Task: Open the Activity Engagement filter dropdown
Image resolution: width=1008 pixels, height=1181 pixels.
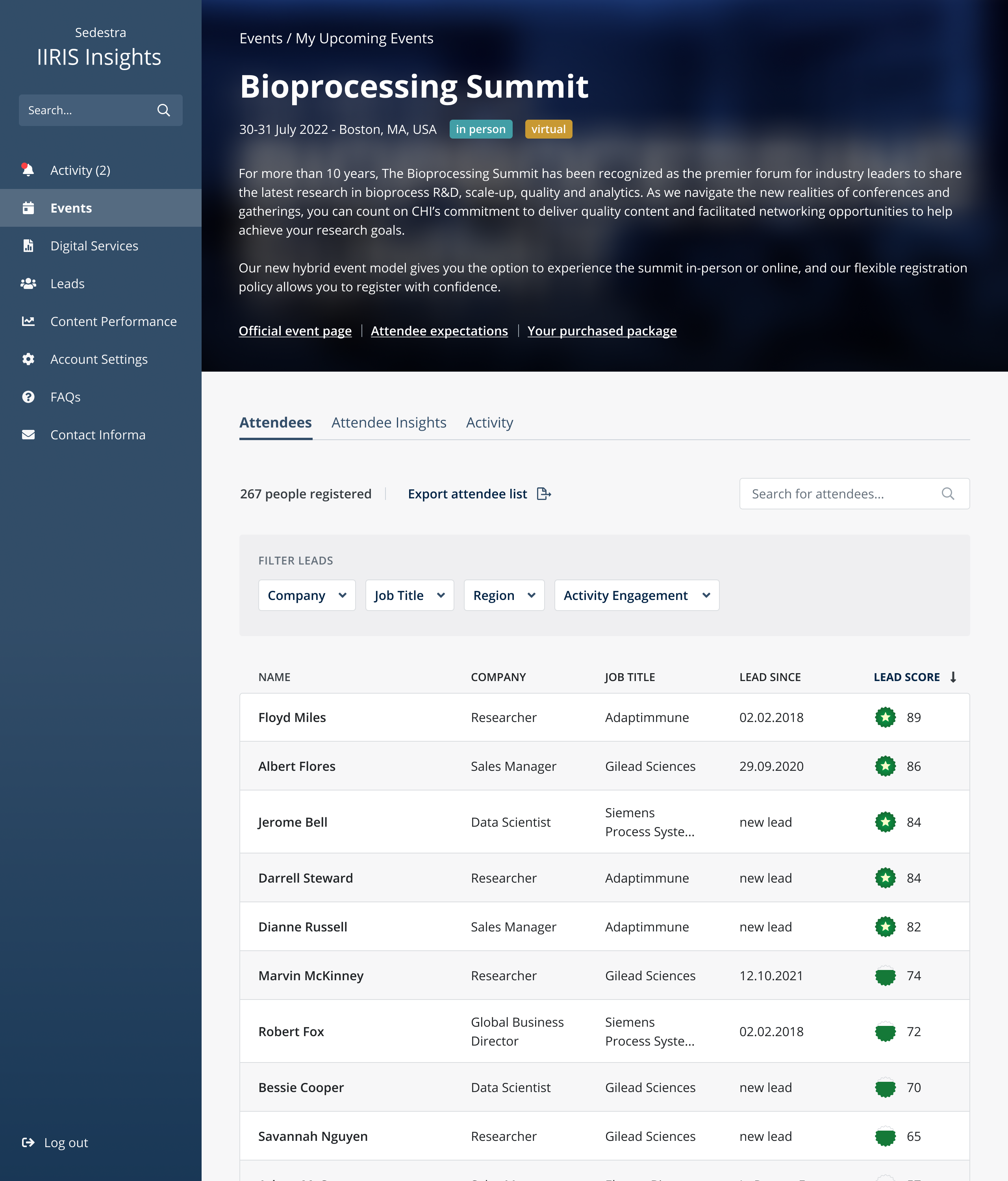Action: [x=637, y=595]
